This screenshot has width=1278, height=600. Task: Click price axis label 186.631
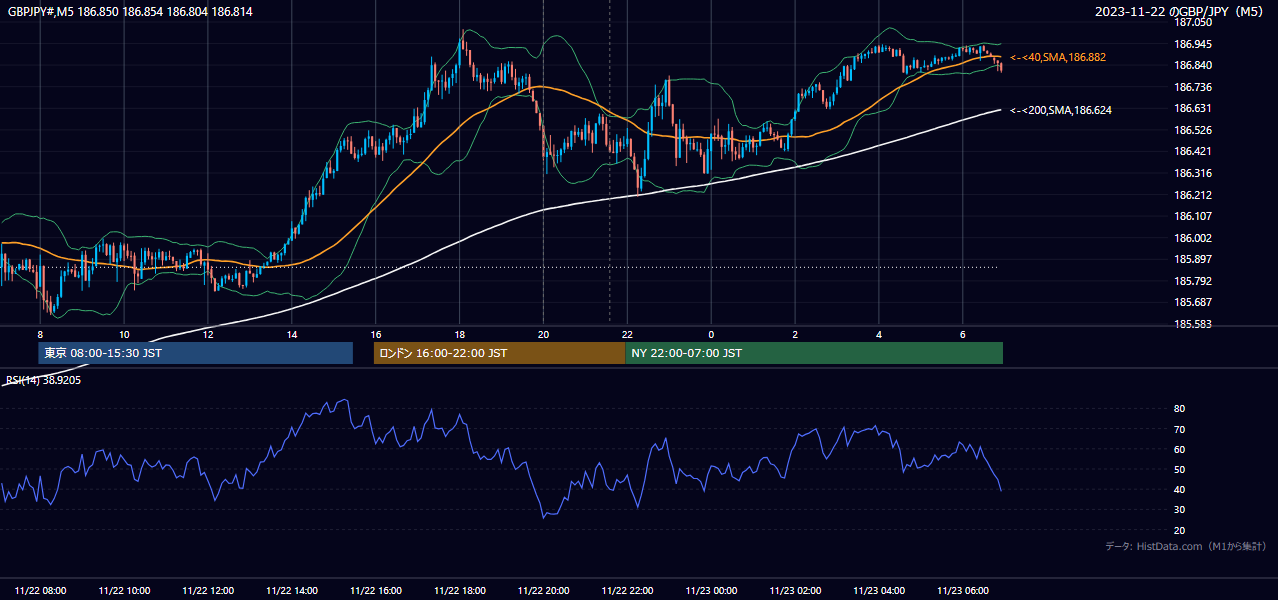pos(1193,108)
